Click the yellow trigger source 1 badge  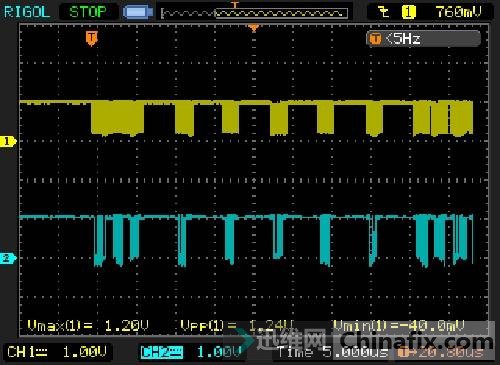pyautogui.click(x=408, y=12)
